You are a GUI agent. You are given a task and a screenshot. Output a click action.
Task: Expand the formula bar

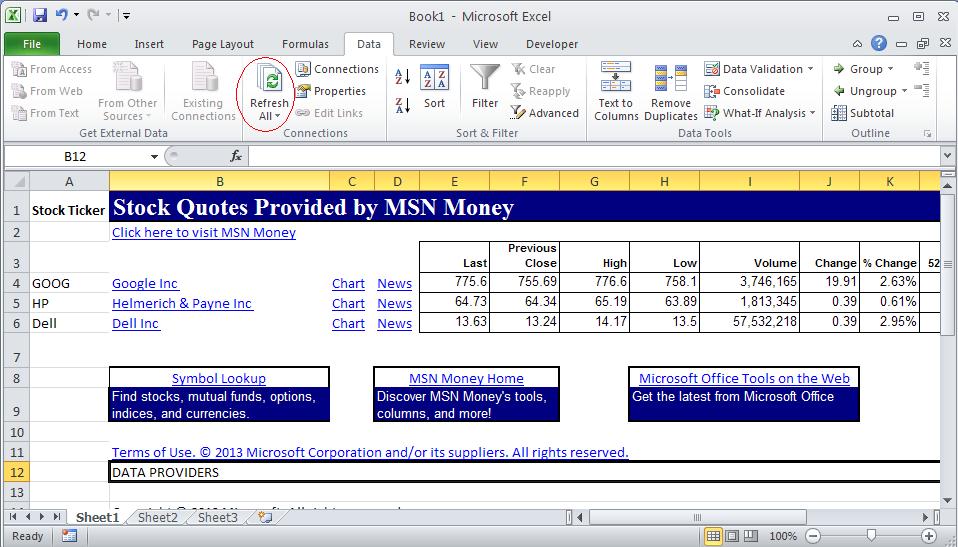tap(948, 157)
